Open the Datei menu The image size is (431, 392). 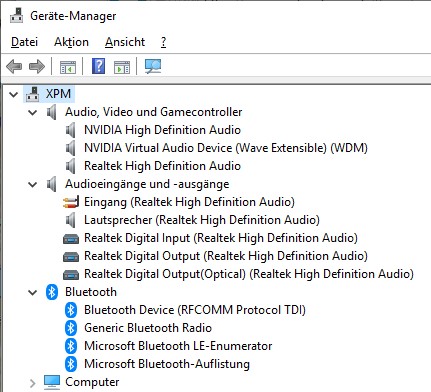24,42
